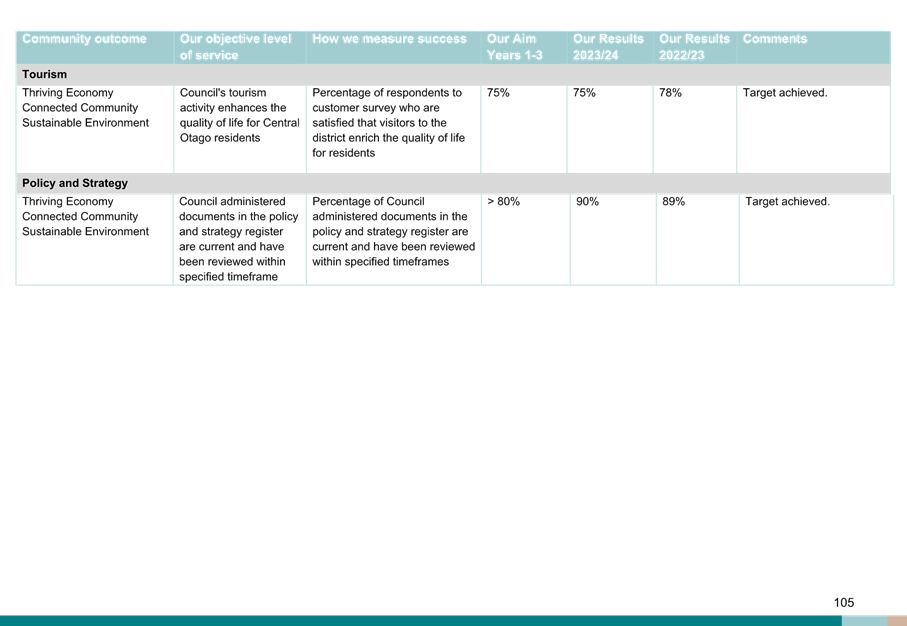Click the '90%' result value
Viewport: 907px width, 626px height.
587,201
